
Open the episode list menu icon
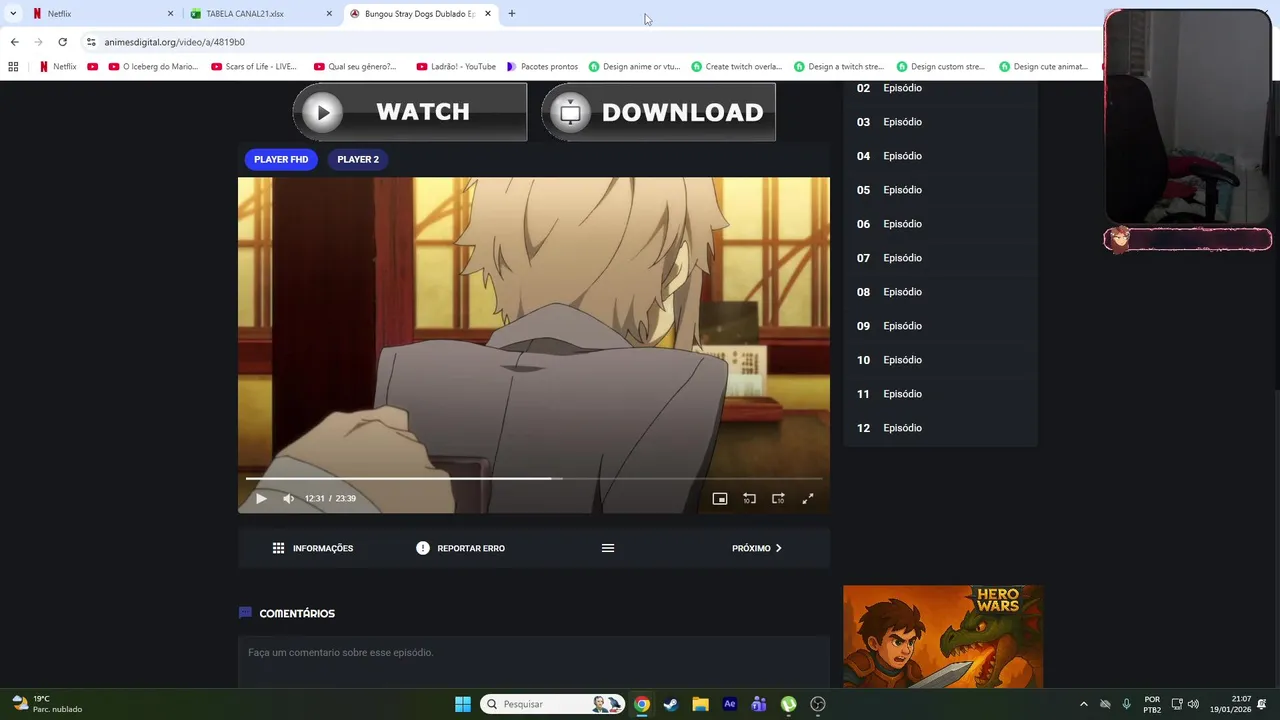tap(608, 548)
